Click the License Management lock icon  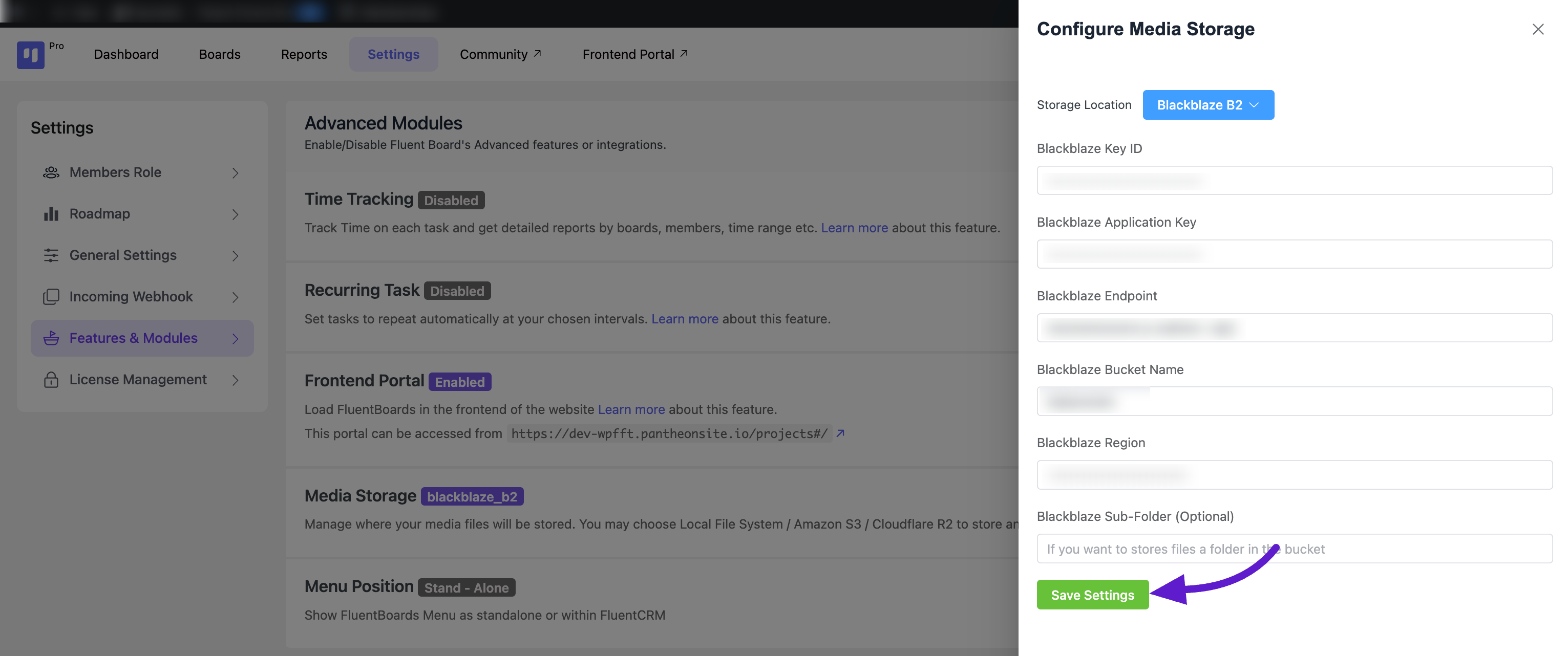coord(51,380)
